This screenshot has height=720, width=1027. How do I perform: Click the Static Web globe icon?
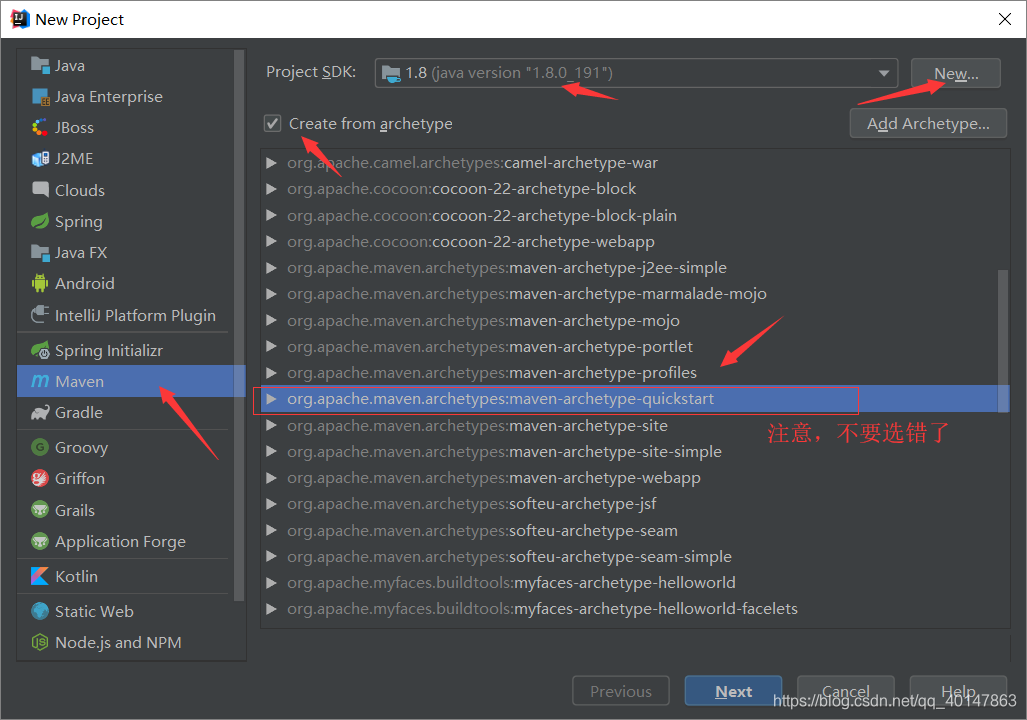click(x=40, y=611)
